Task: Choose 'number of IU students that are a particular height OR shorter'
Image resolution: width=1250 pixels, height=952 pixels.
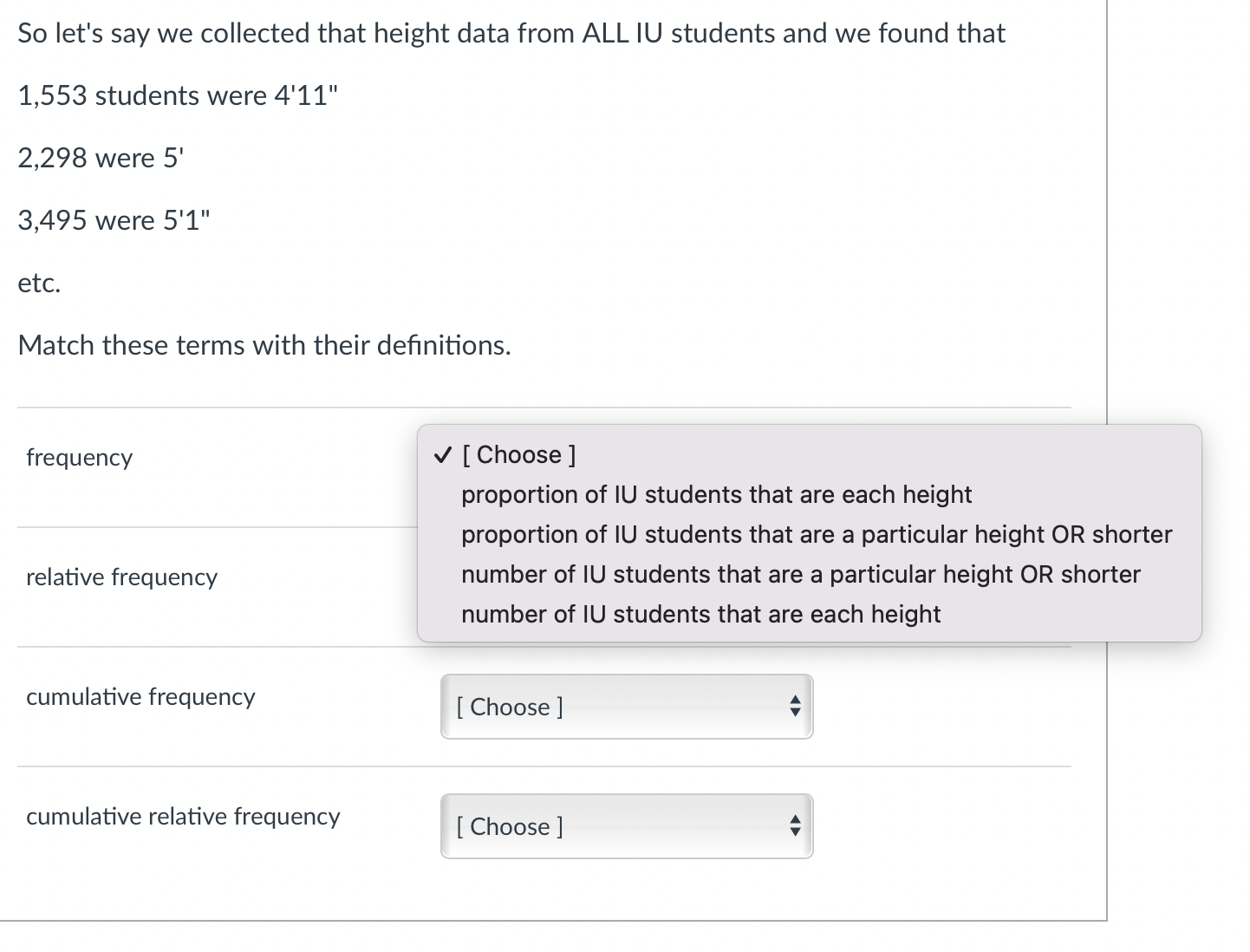Action: (800, 574)
